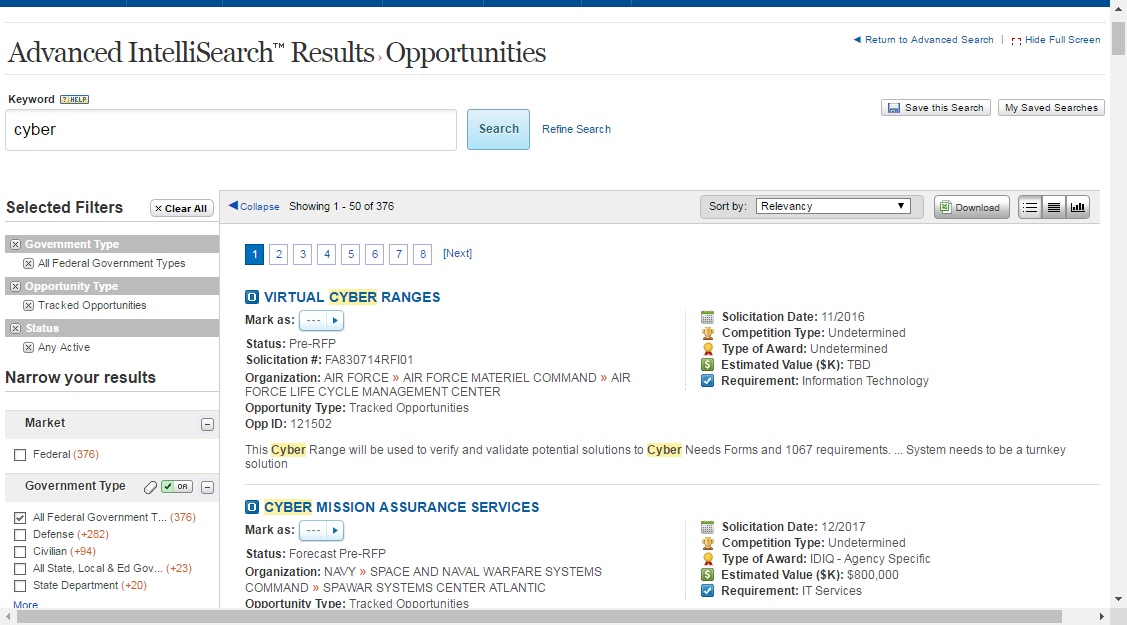Open Refine Search

coord(576,129)
